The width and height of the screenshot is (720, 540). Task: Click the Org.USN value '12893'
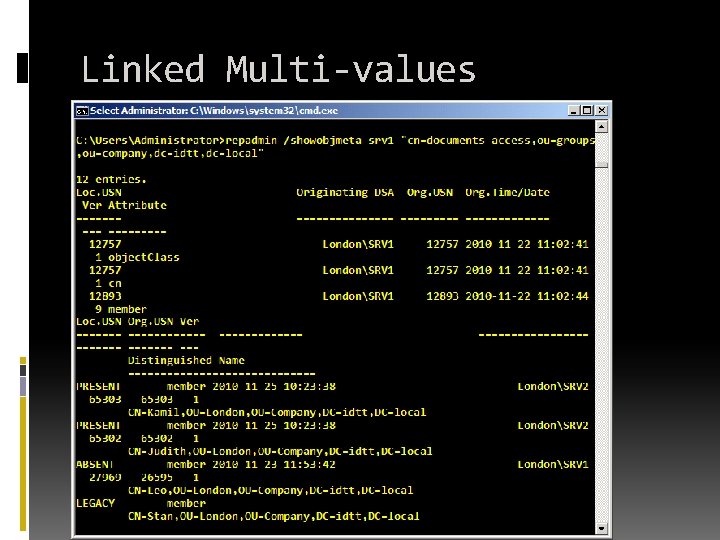442,296
